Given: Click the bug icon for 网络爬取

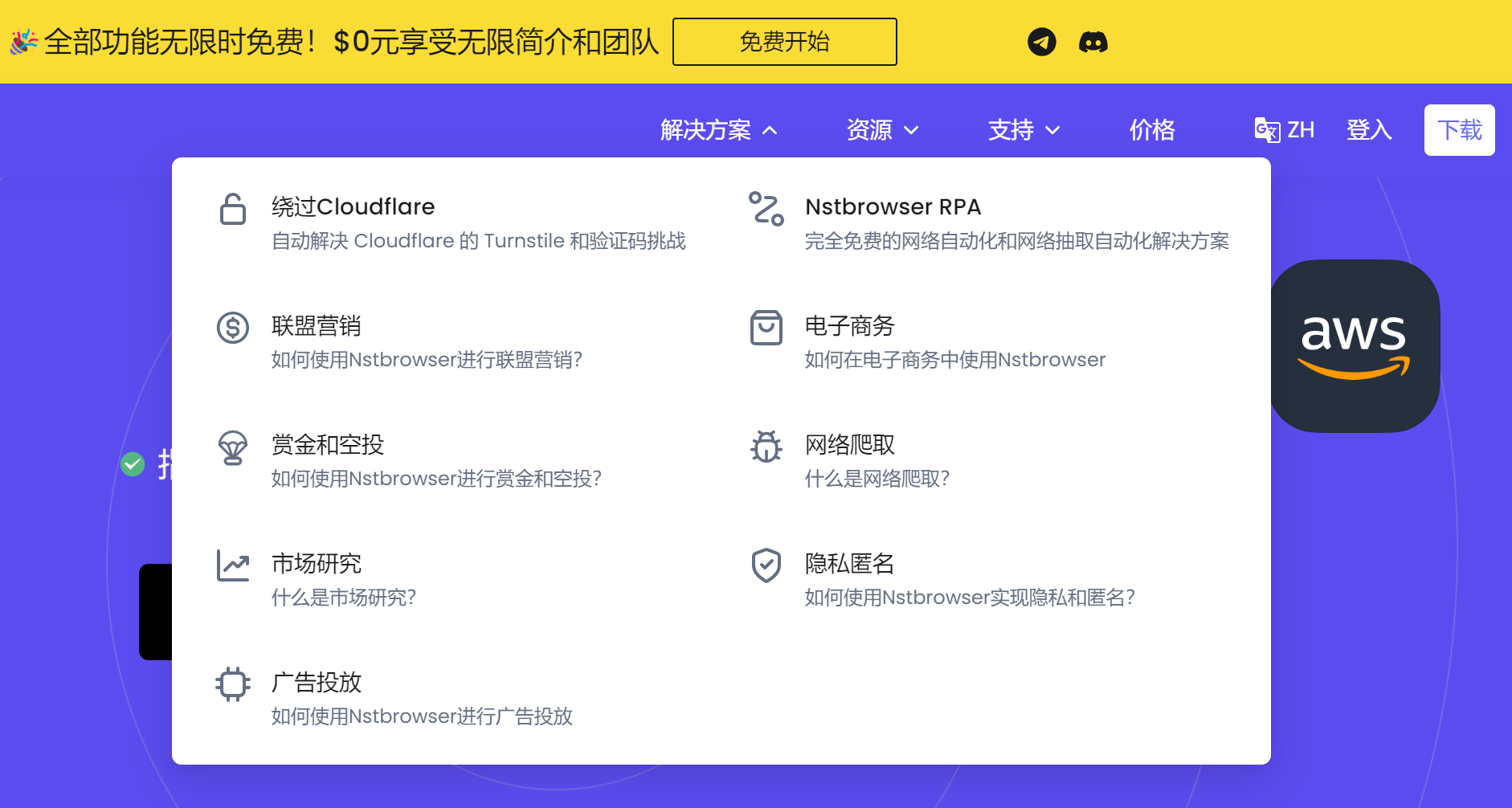Looking at the screenshot, I should click(x=766, y=447).
